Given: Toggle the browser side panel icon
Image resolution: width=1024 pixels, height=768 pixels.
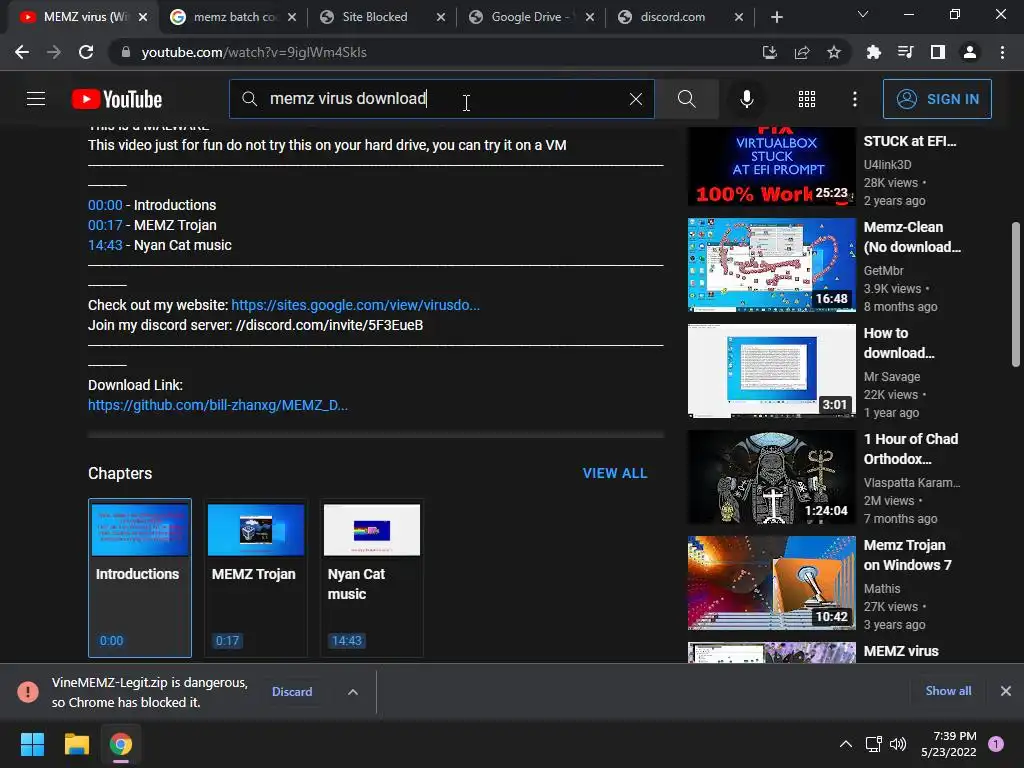Looking at the screenshot, I should tap(938, 52).
